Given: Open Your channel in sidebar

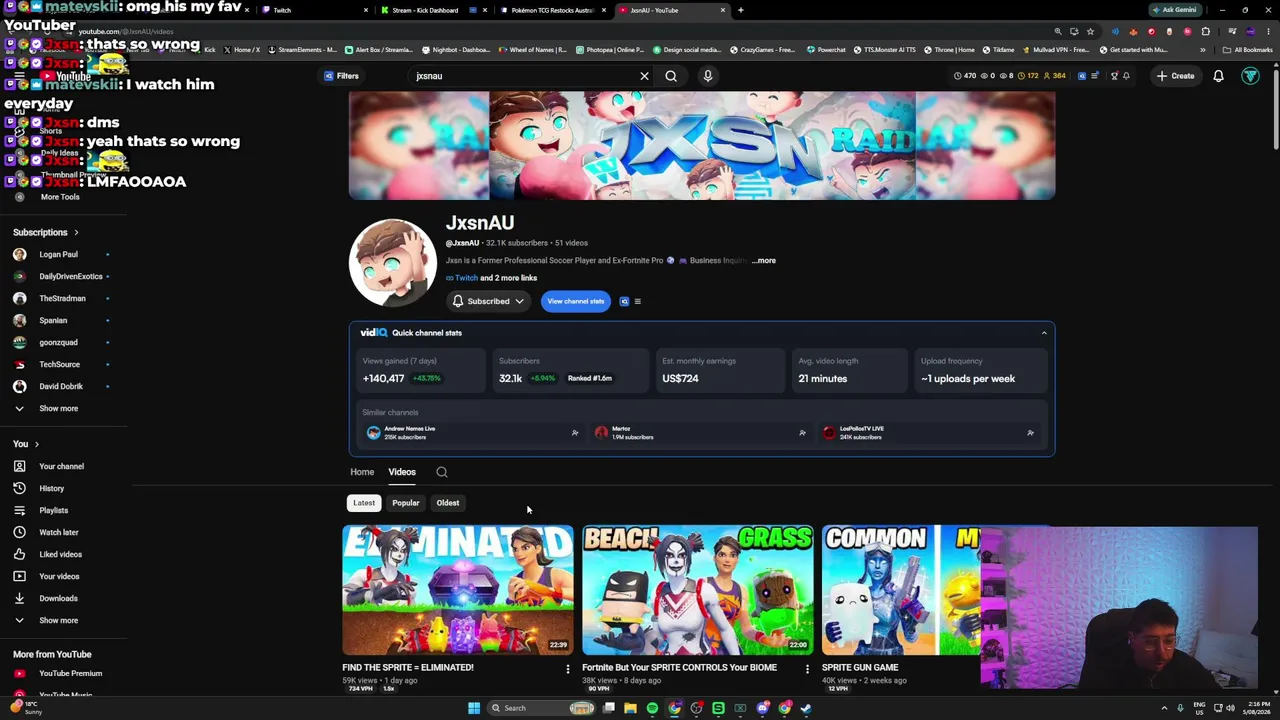Looking at the screenshot, I should [x=62, y=466].
